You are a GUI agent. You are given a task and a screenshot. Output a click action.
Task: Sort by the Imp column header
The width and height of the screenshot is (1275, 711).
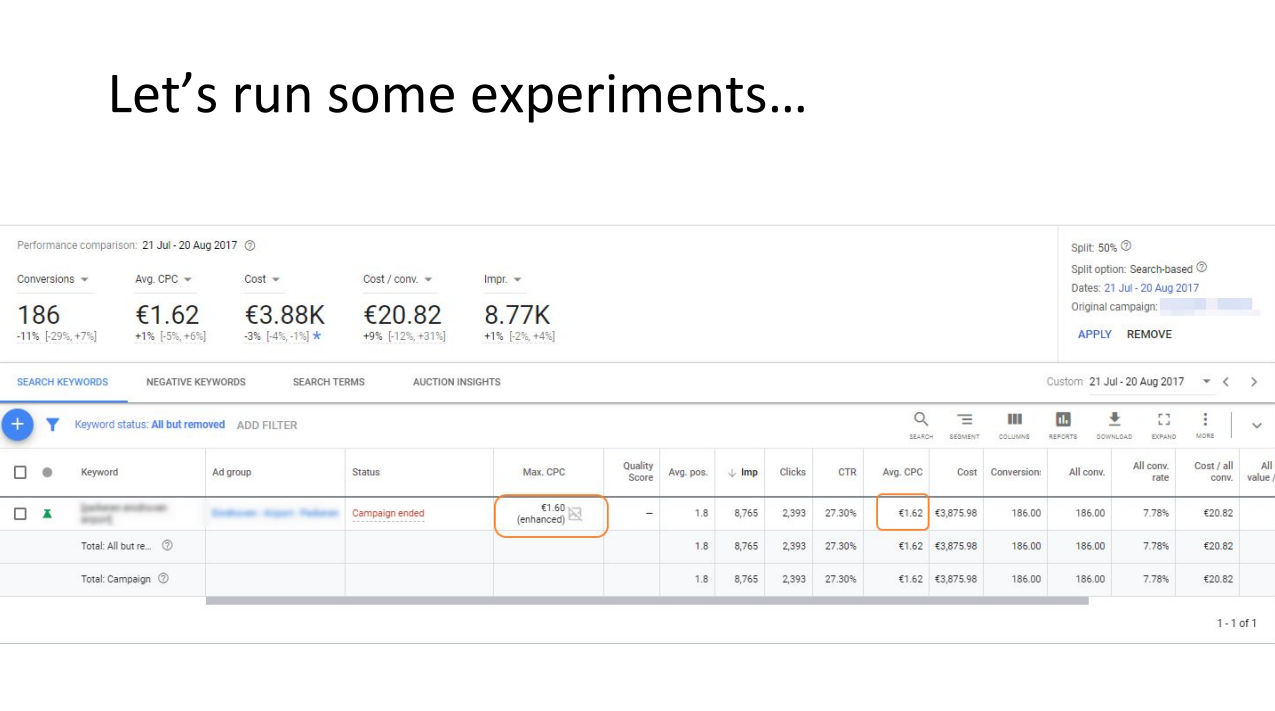[742, 472]
